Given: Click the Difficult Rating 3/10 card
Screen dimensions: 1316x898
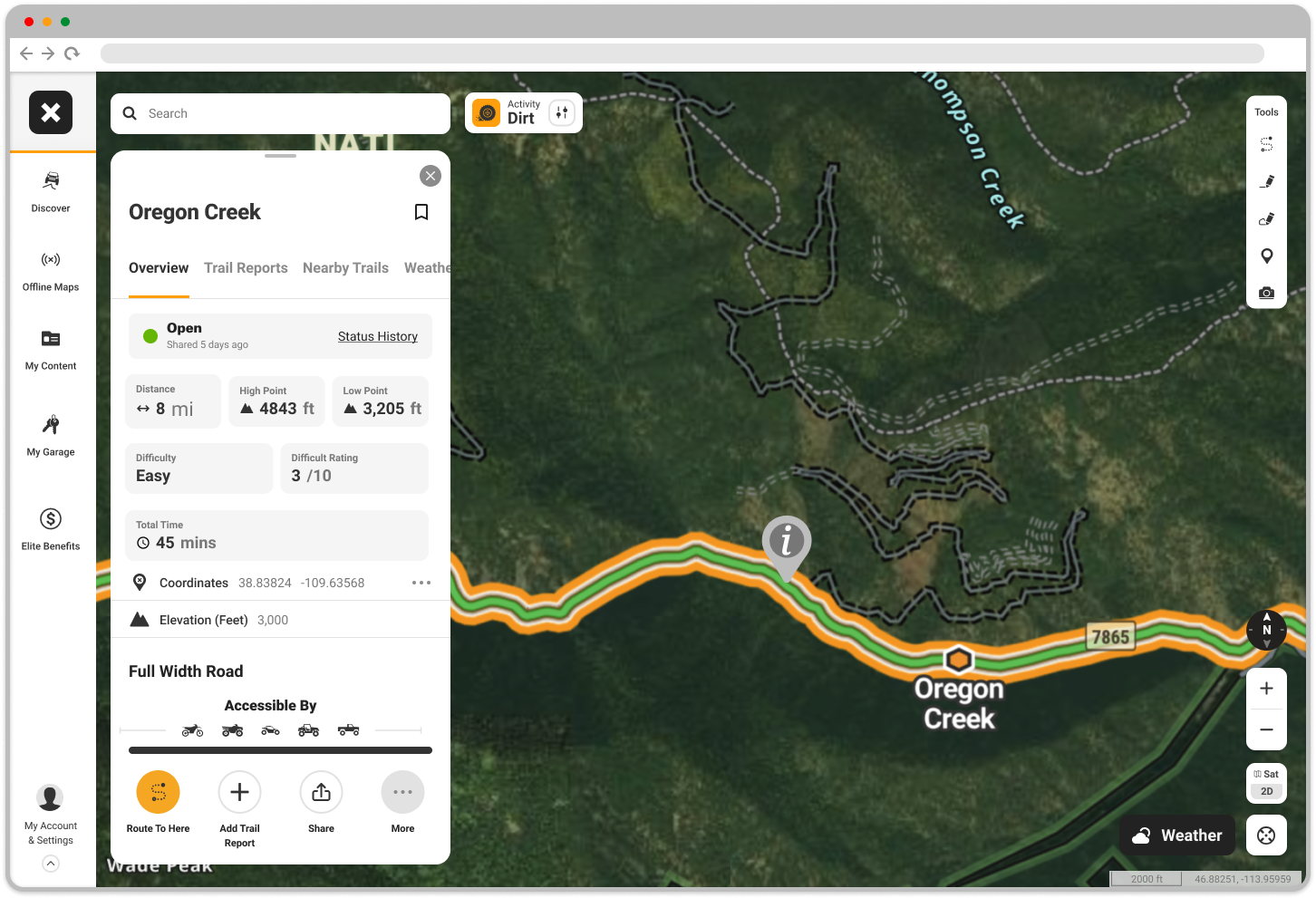Looking at the screenshot, I should pos(354,468).
